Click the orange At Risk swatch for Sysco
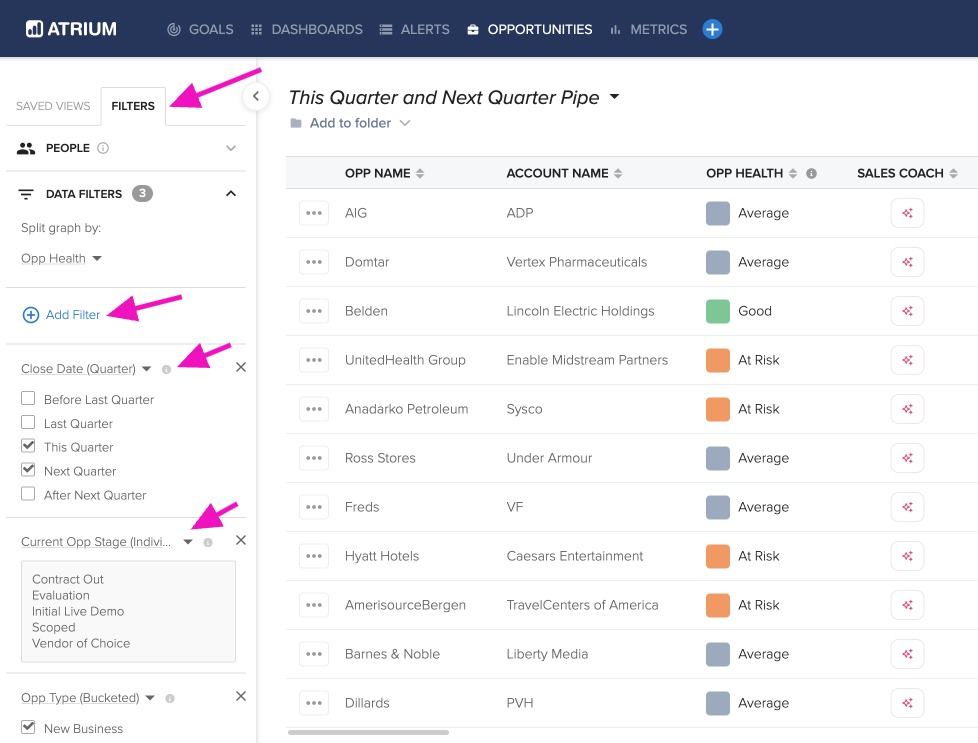This screenshot has width=978, height=743. click(718, 409)
